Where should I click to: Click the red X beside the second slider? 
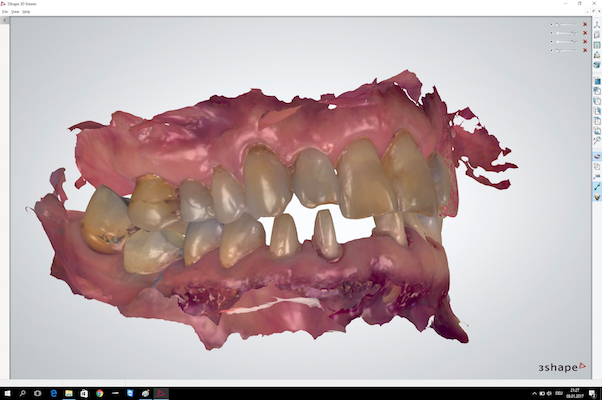(x=585, y=33)
